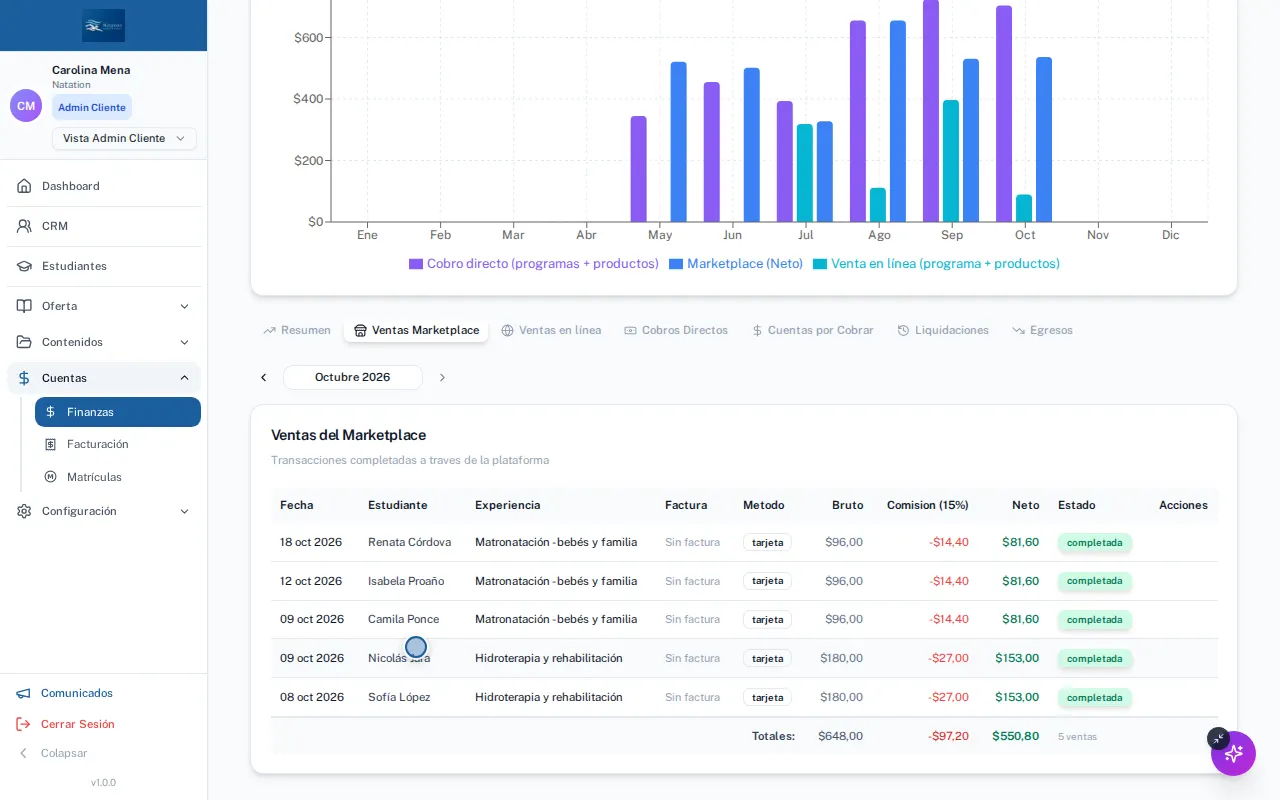Select Finanzas in the sidebar
This screenshot has height=800, width=1280.
tap(118, 412)
